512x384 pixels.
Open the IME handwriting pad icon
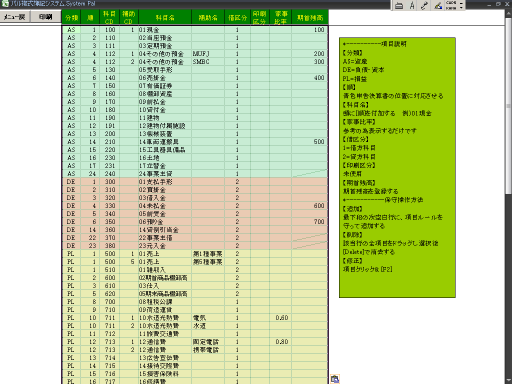438,5
